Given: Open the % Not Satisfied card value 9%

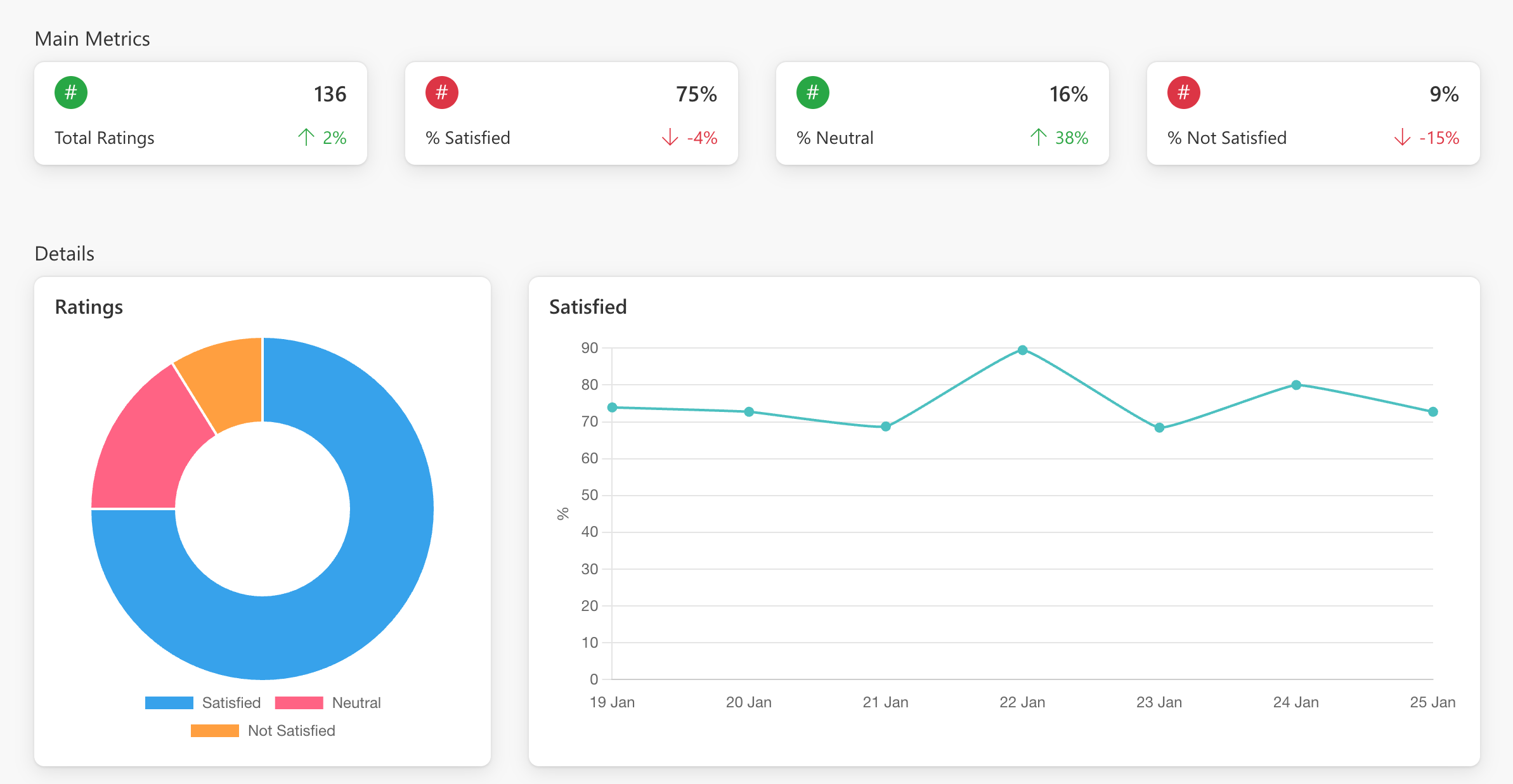Looking at the screenshot, I should 1444,94.
